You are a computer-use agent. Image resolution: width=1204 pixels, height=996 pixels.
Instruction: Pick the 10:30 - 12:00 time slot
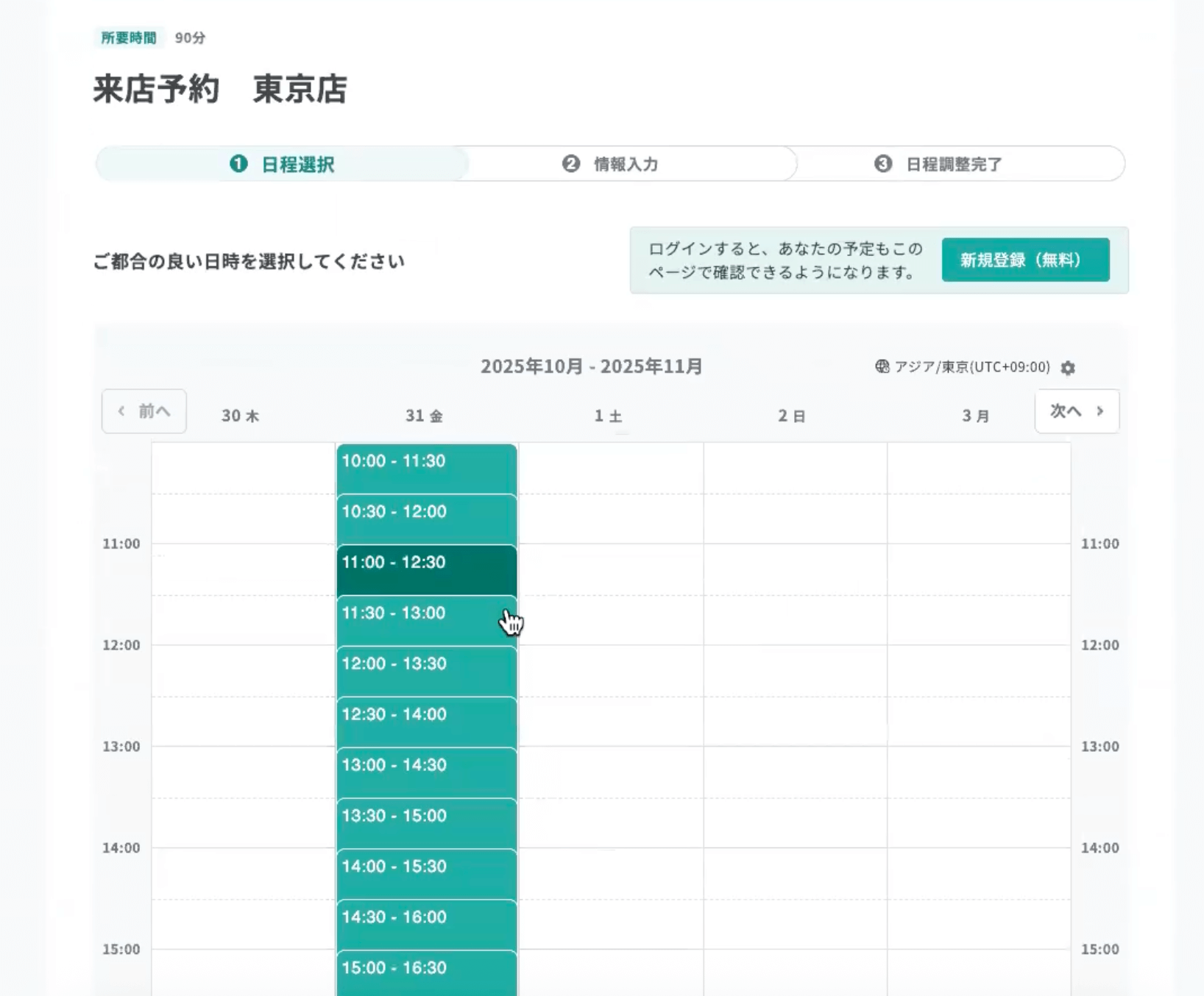click(x=426, y=519)
